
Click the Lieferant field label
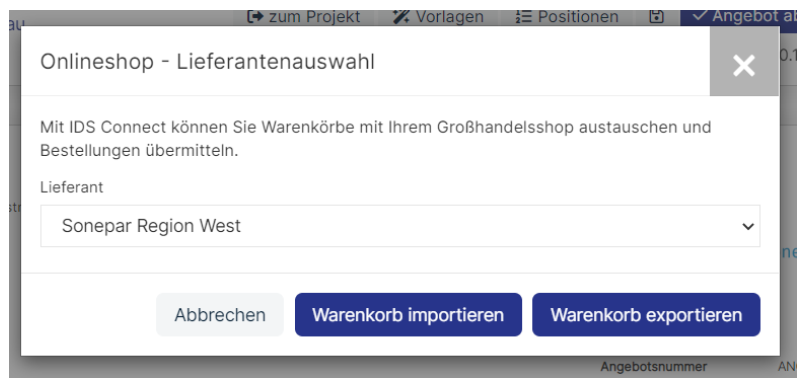click(x=72, y=188)
